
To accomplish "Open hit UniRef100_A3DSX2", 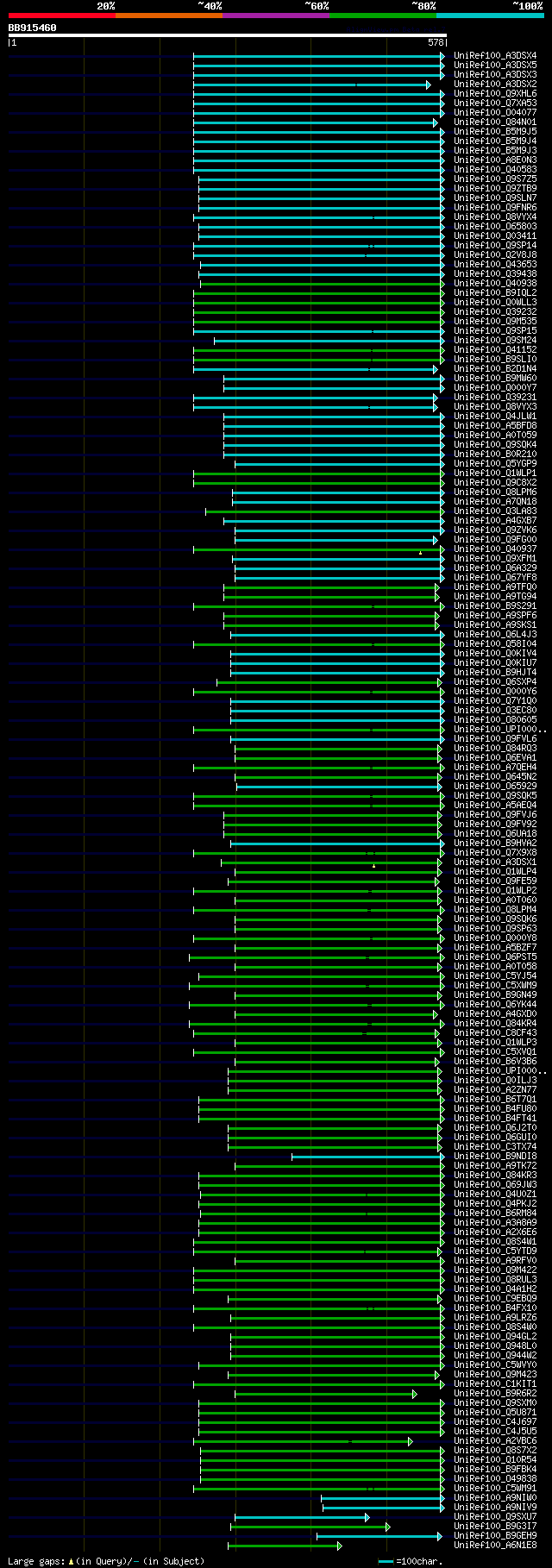I will (495, 85).
